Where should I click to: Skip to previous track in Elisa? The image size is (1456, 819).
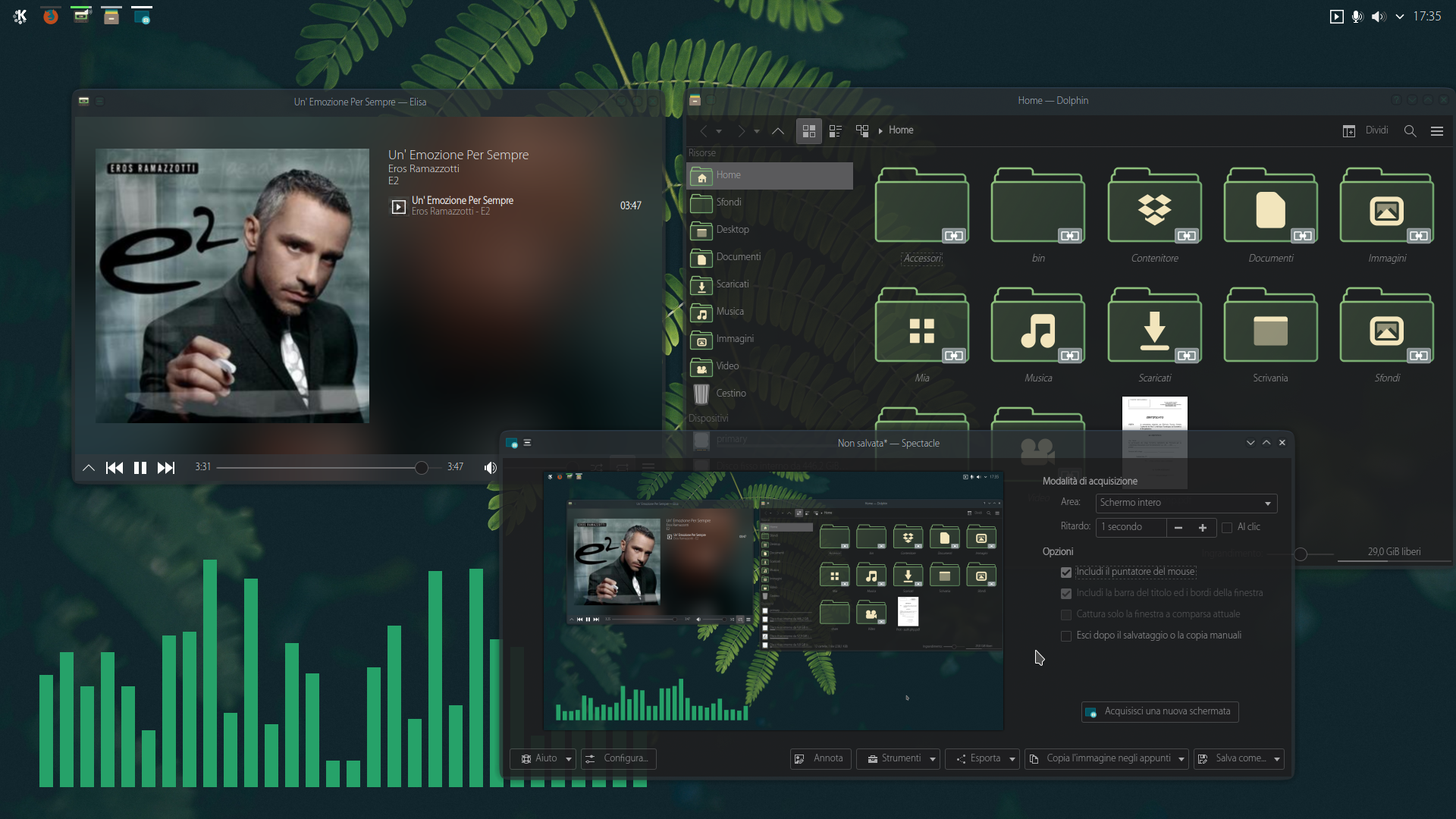(x=115, y=468)
